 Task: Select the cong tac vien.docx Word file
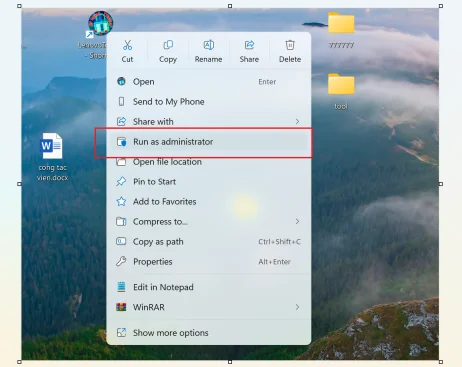coord(52,157)
